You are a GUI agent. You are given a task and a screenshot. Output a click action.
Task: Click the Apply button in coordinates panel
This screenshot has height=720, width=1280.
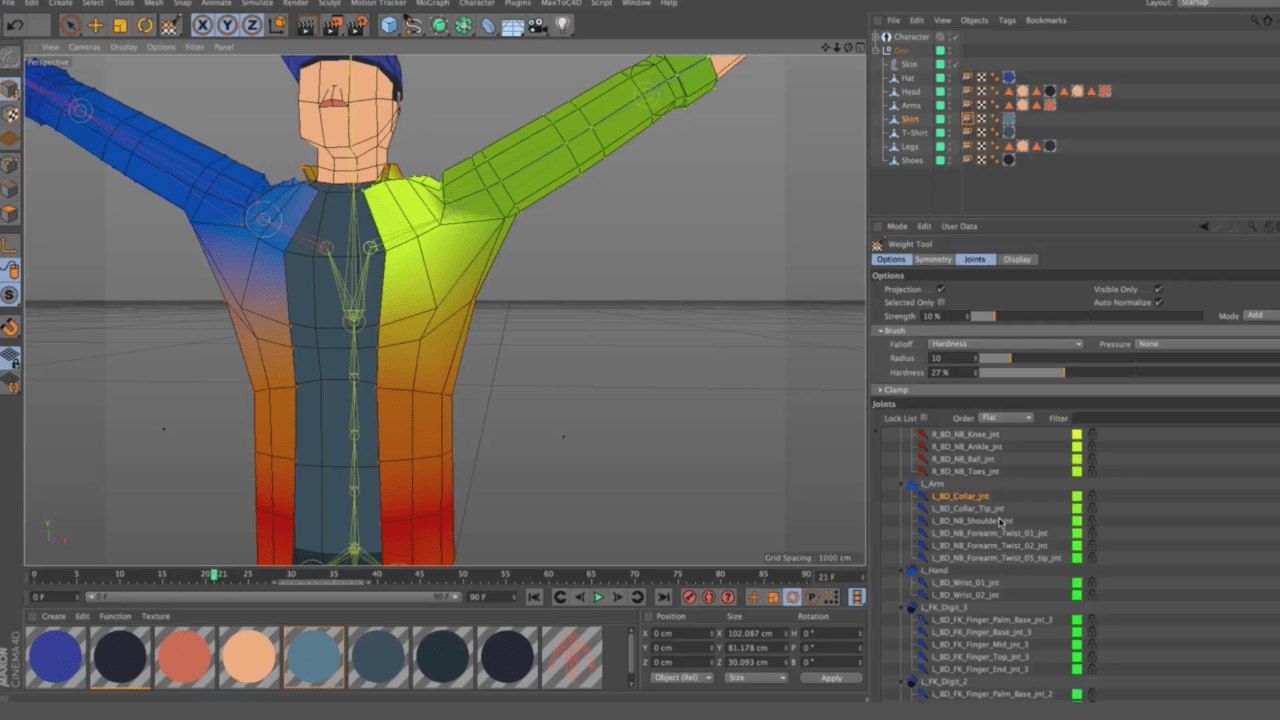click(x=831, y=677)
